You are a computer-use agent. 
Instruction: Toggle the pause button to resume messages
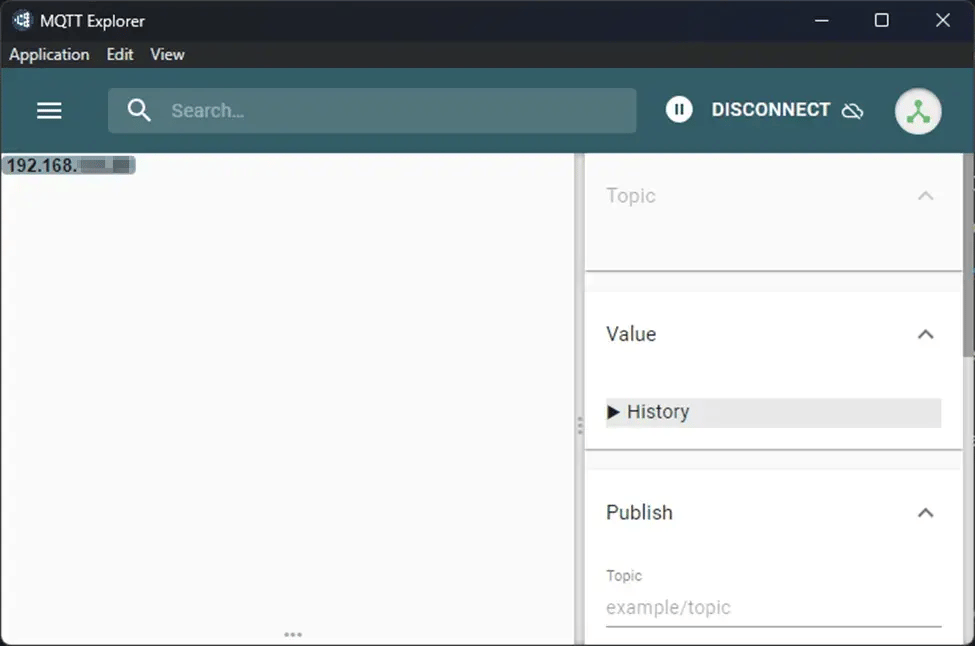pyautogui.click(x=679, y=109)
